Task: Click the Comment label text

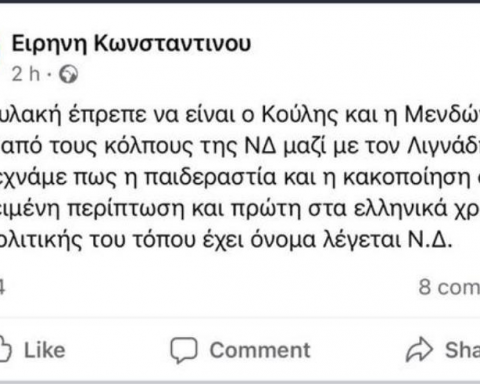Action: (260, 350)
